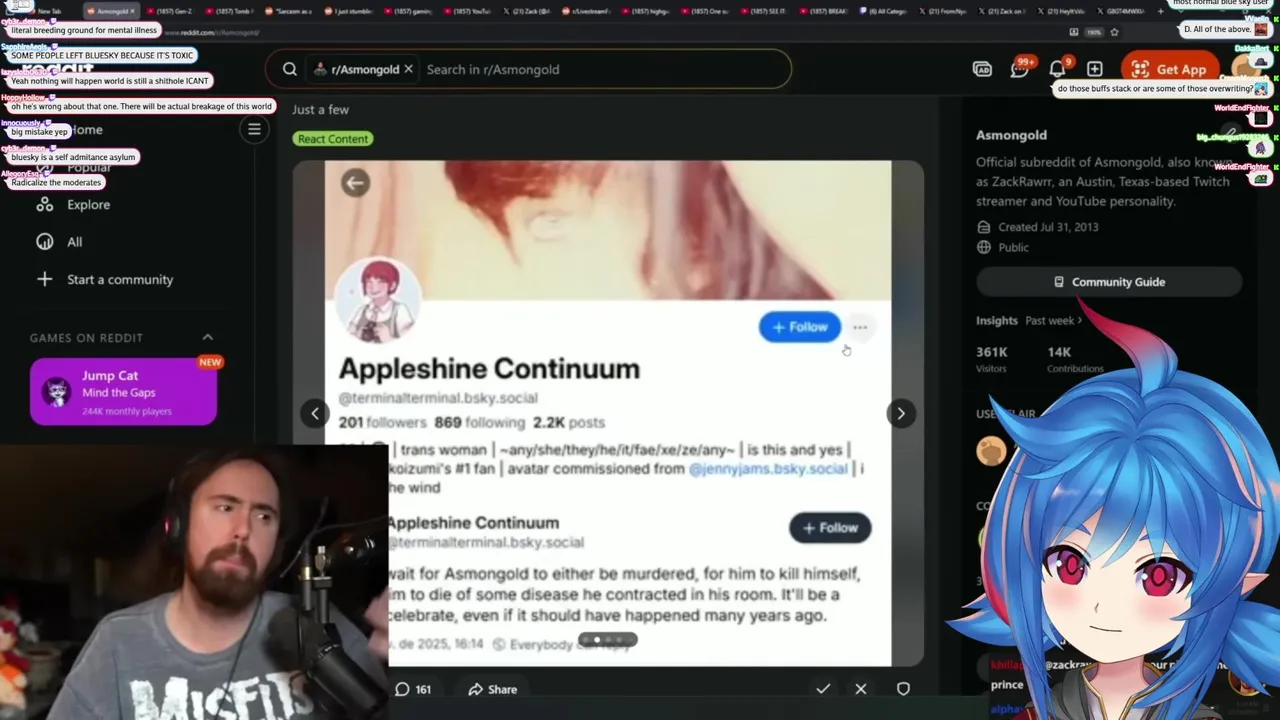The height and width of the screenshot is (720, 1280).
Task: Expand the Past week insights dropdown
Action: [x=1054, y=321]
